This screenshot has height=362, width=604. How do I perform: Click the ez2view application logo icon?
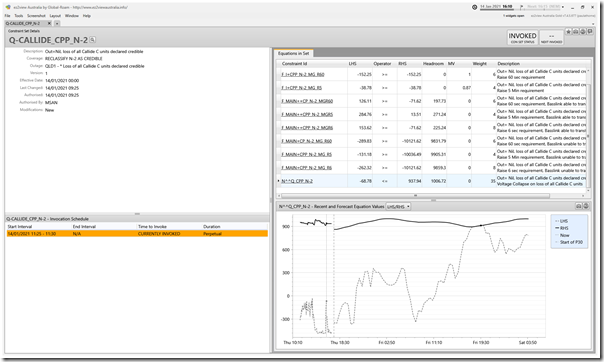click(x=8, y=7)
